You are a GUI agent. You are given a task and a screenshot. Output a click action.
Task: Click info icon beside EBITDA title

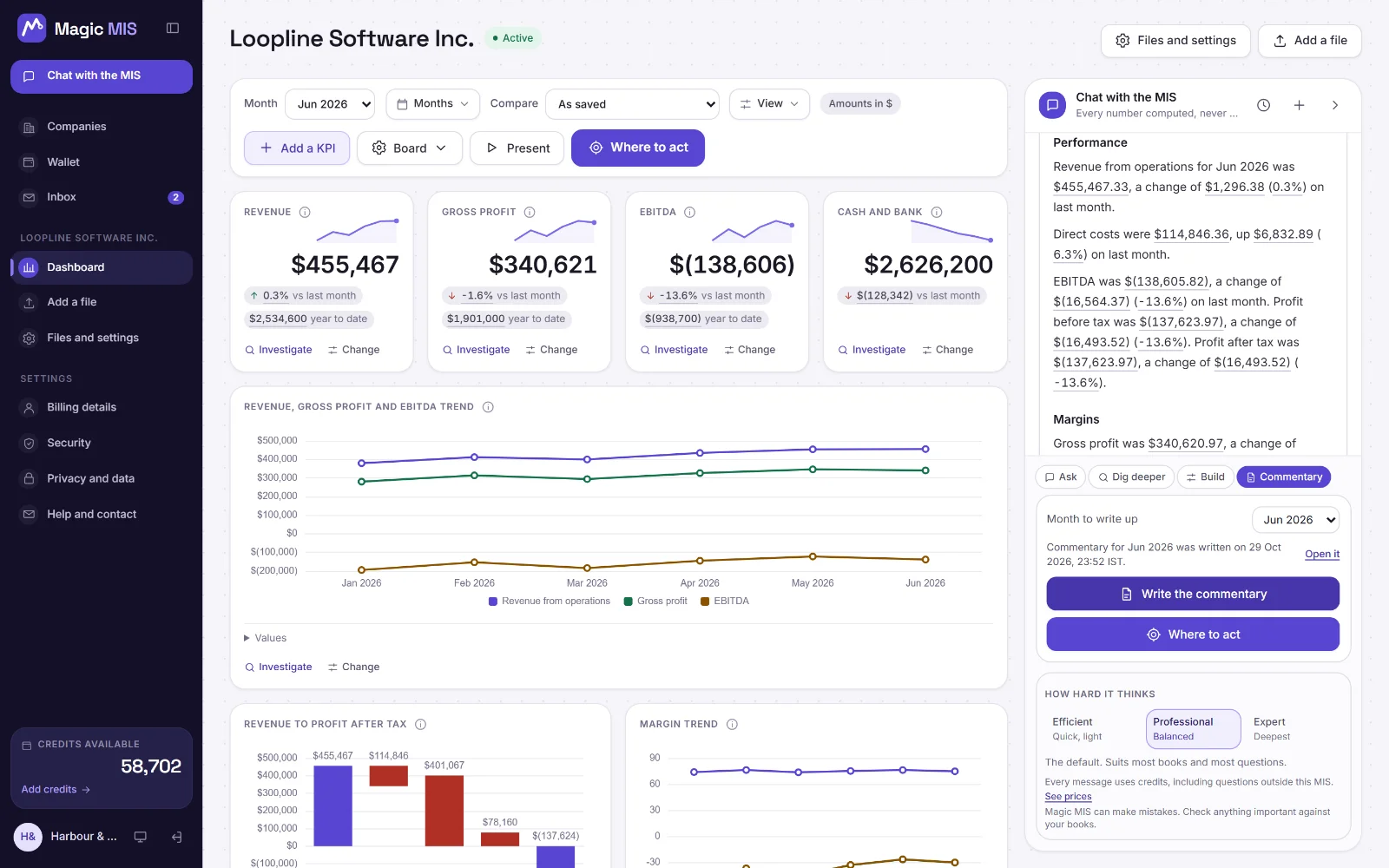(x=690, y=212)
